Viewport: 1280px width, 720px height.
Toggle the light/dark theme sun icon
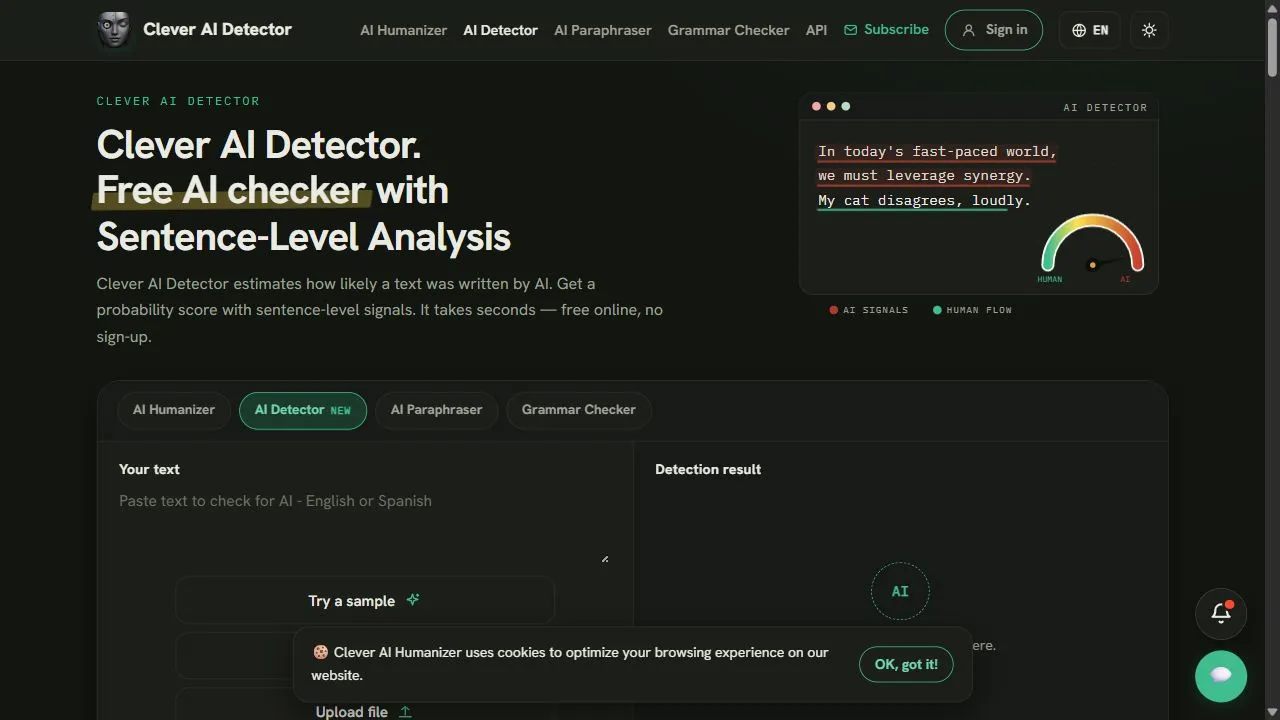pos(1149,30)
